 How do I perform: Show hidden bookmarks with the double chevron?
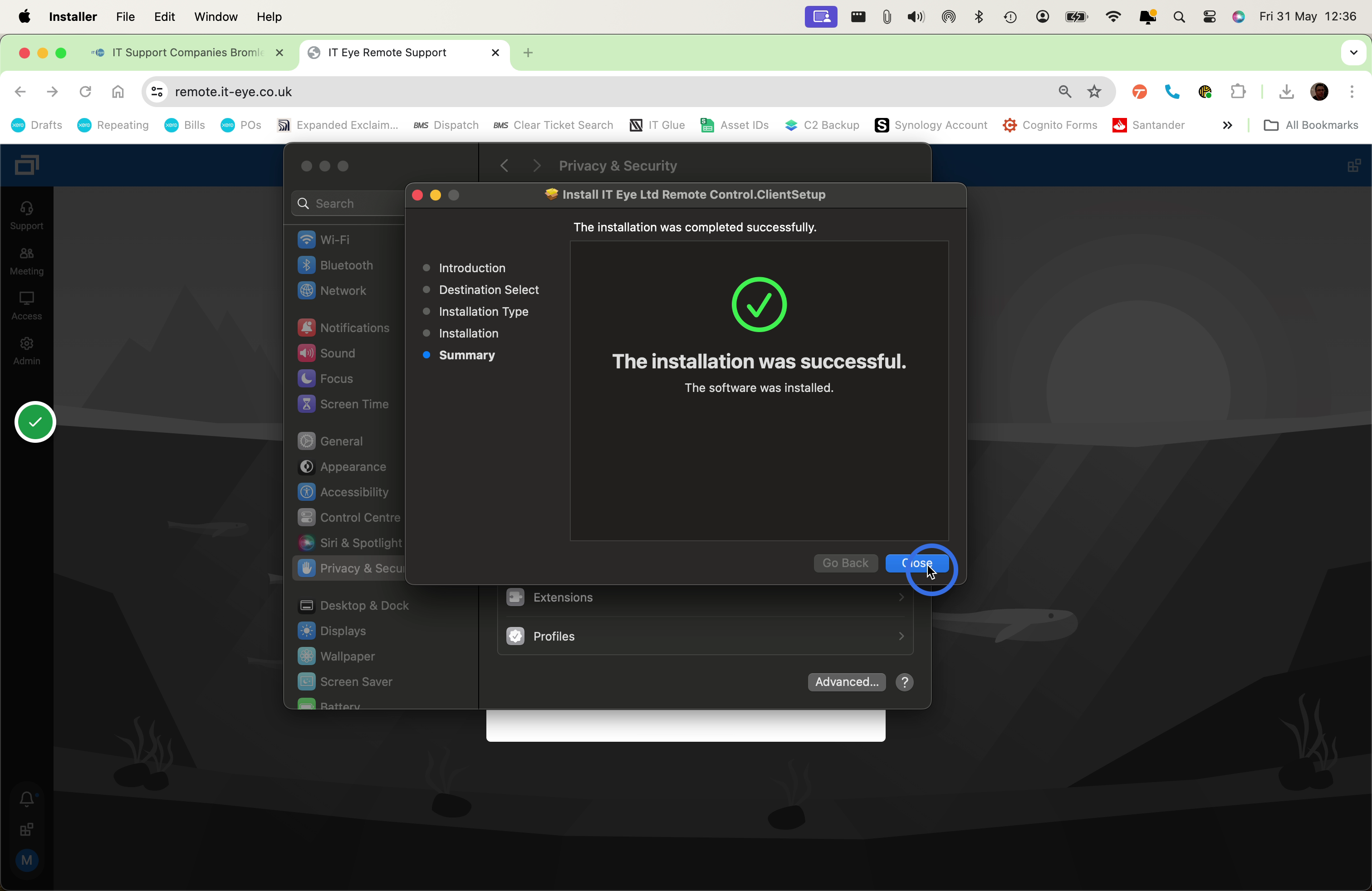[1227, 125]
